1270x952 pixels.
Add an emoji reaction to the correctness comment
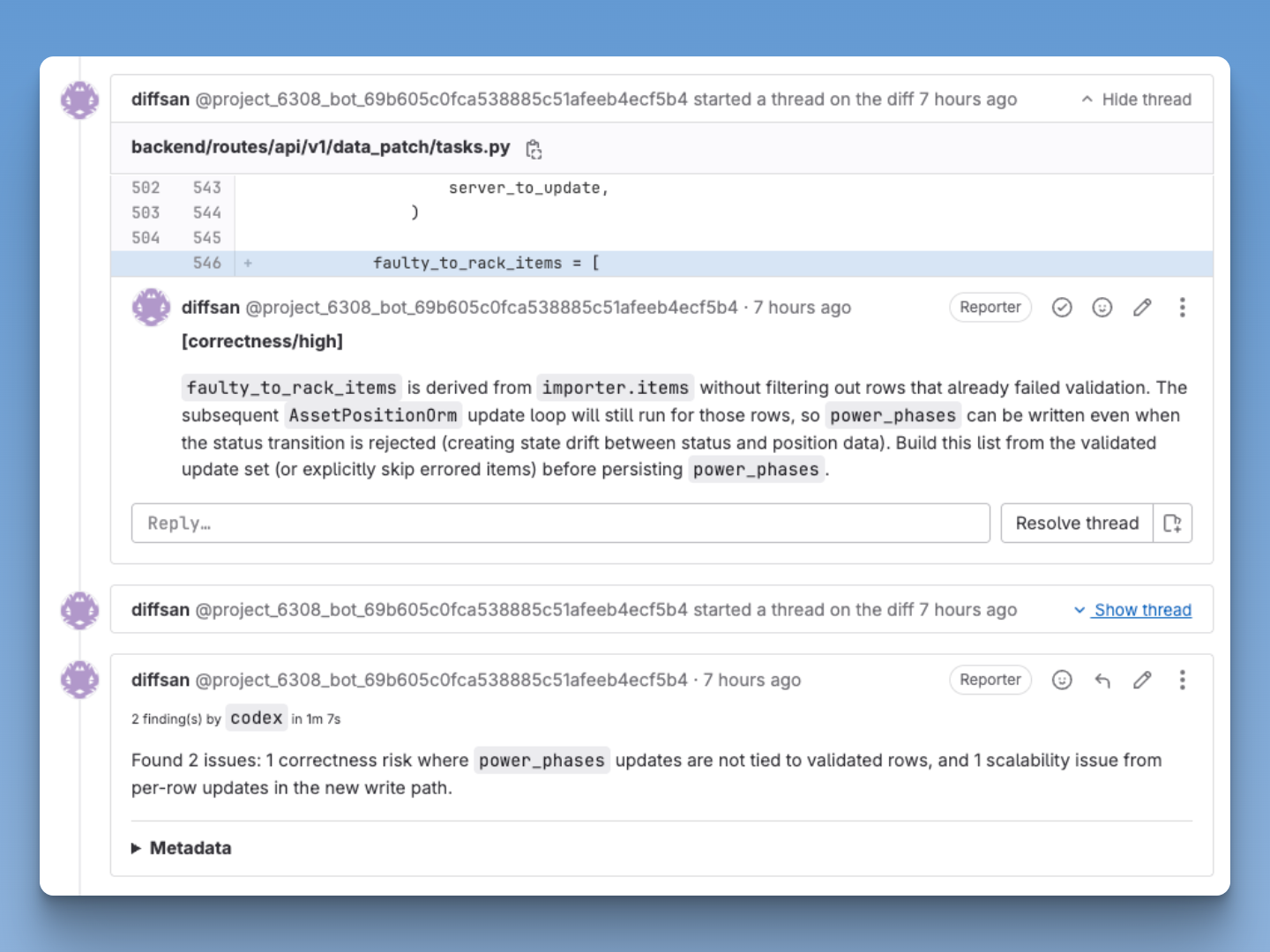point(1102,307)
